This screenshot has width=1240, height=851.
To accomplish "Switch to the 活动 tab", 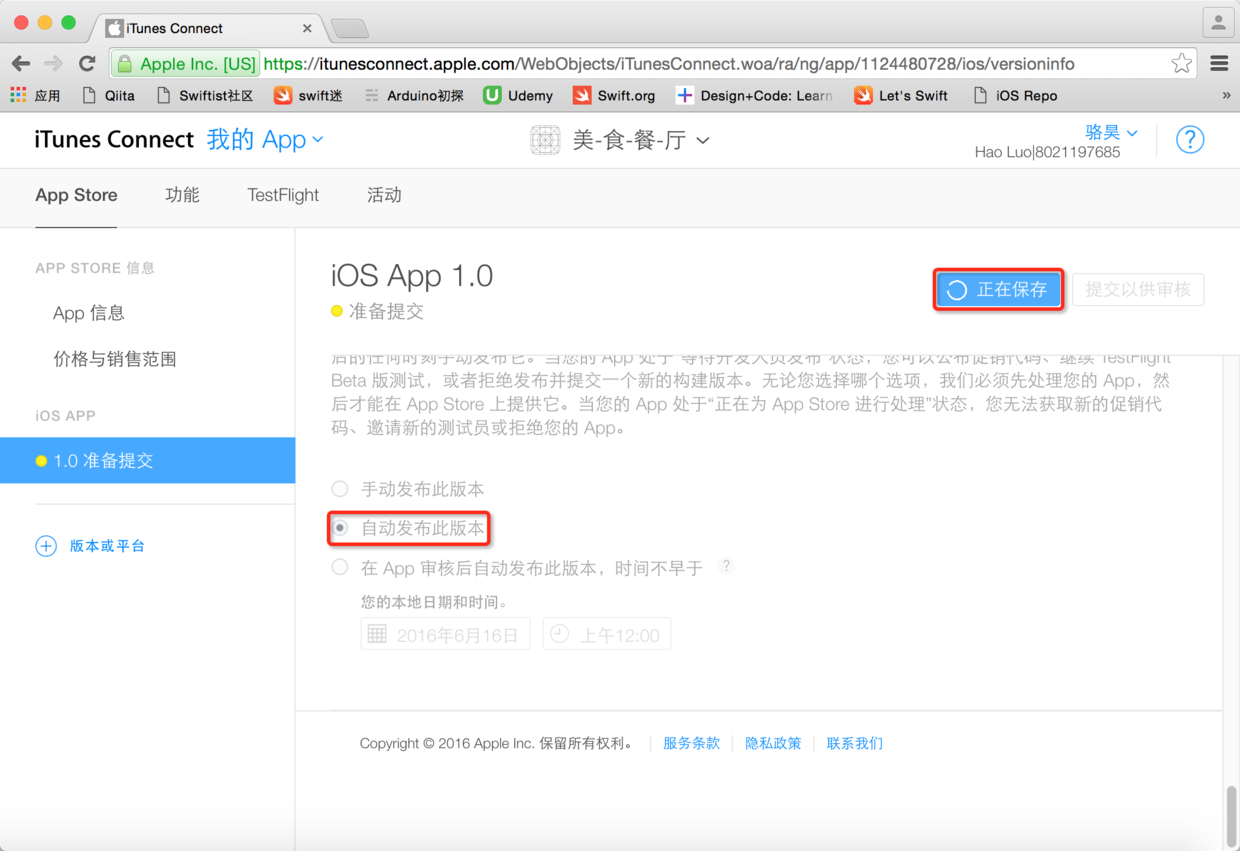I will [384, 195].
